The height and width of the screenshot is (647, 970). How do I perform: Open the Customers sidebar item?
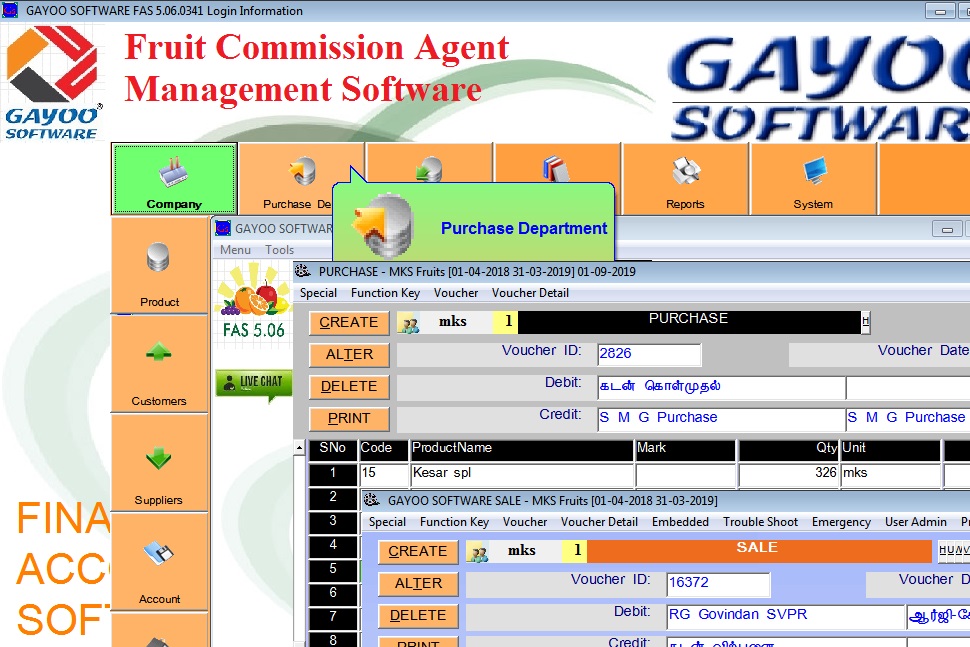click(159, 364)
